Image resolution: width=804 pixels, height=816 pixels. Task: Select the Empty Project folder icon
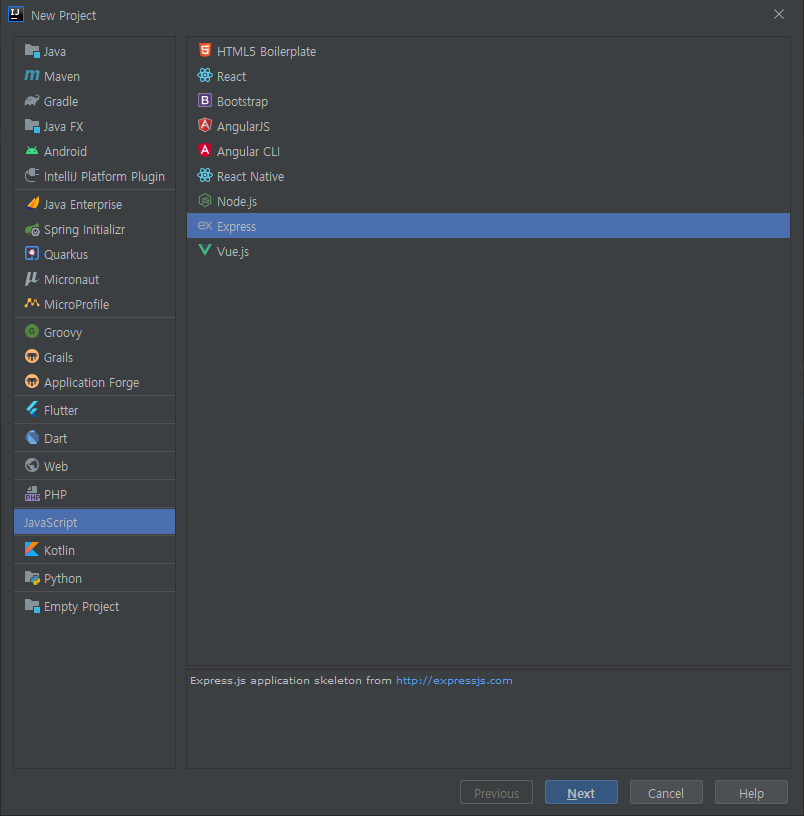(32, 606)
